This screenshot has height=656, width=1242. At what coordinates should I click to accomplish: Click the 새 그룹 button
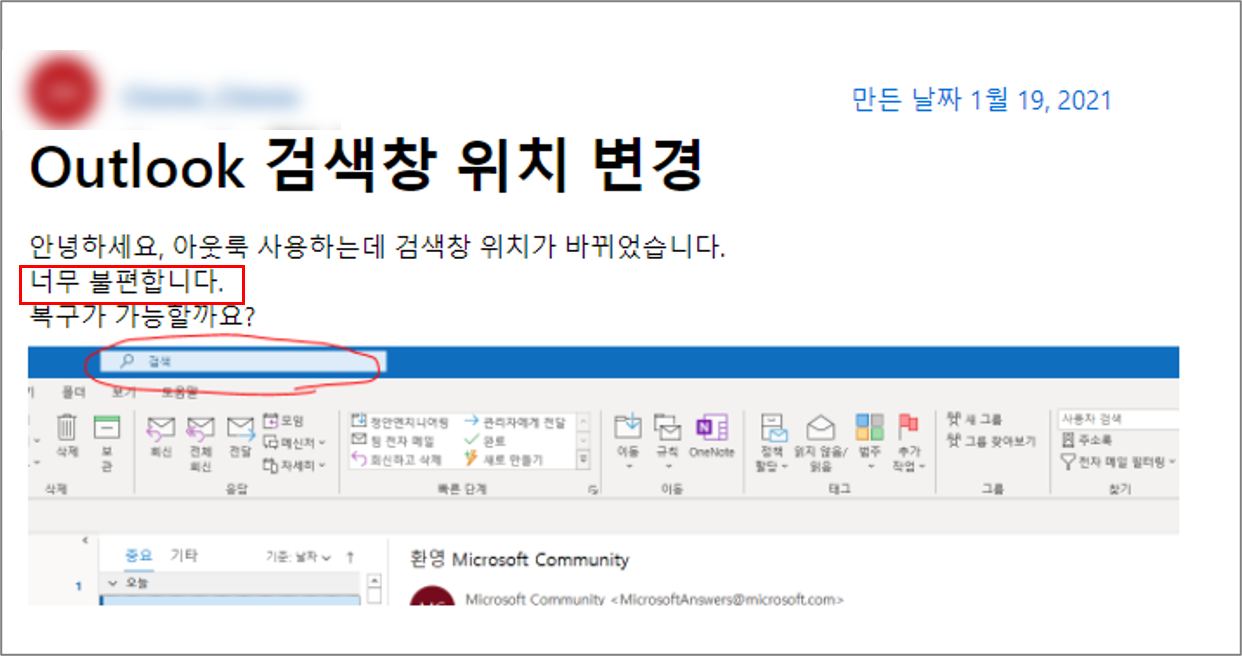[975, 419]
